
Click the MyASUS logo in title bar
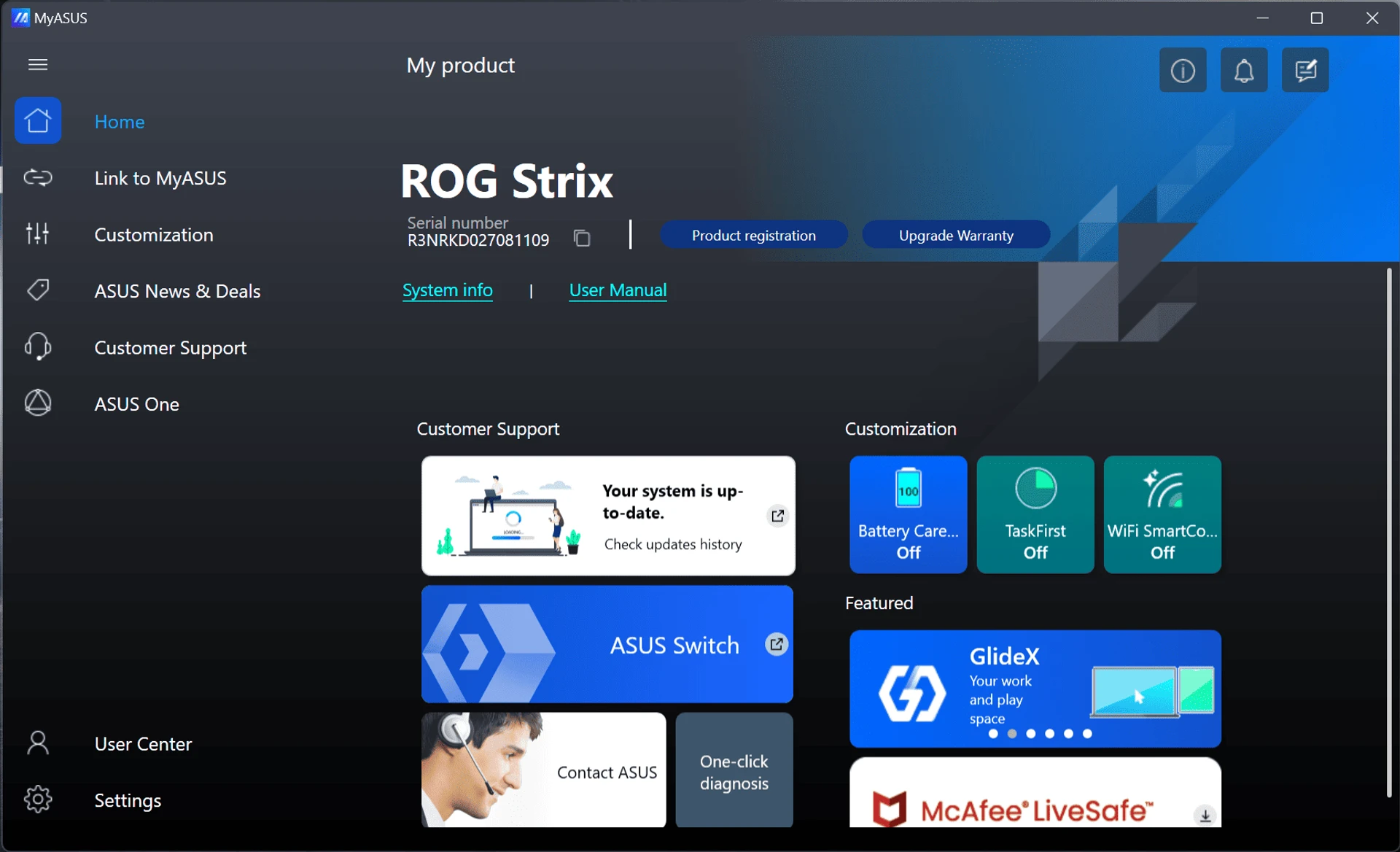(20, 18)
